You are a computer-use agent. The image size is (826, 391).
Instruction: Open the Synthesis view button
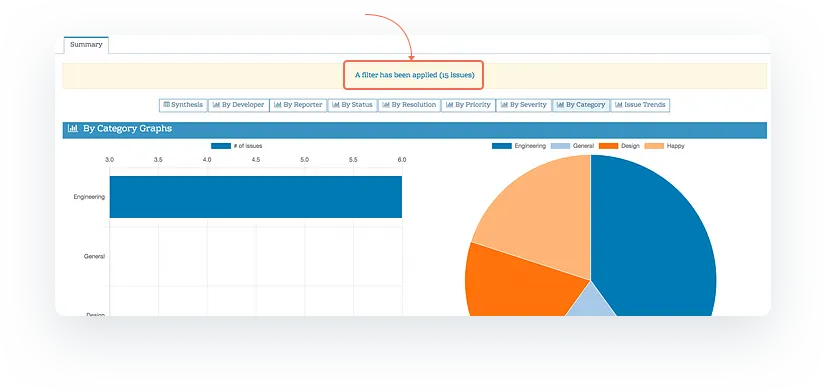pyautogui.click(x=183, y=105)
